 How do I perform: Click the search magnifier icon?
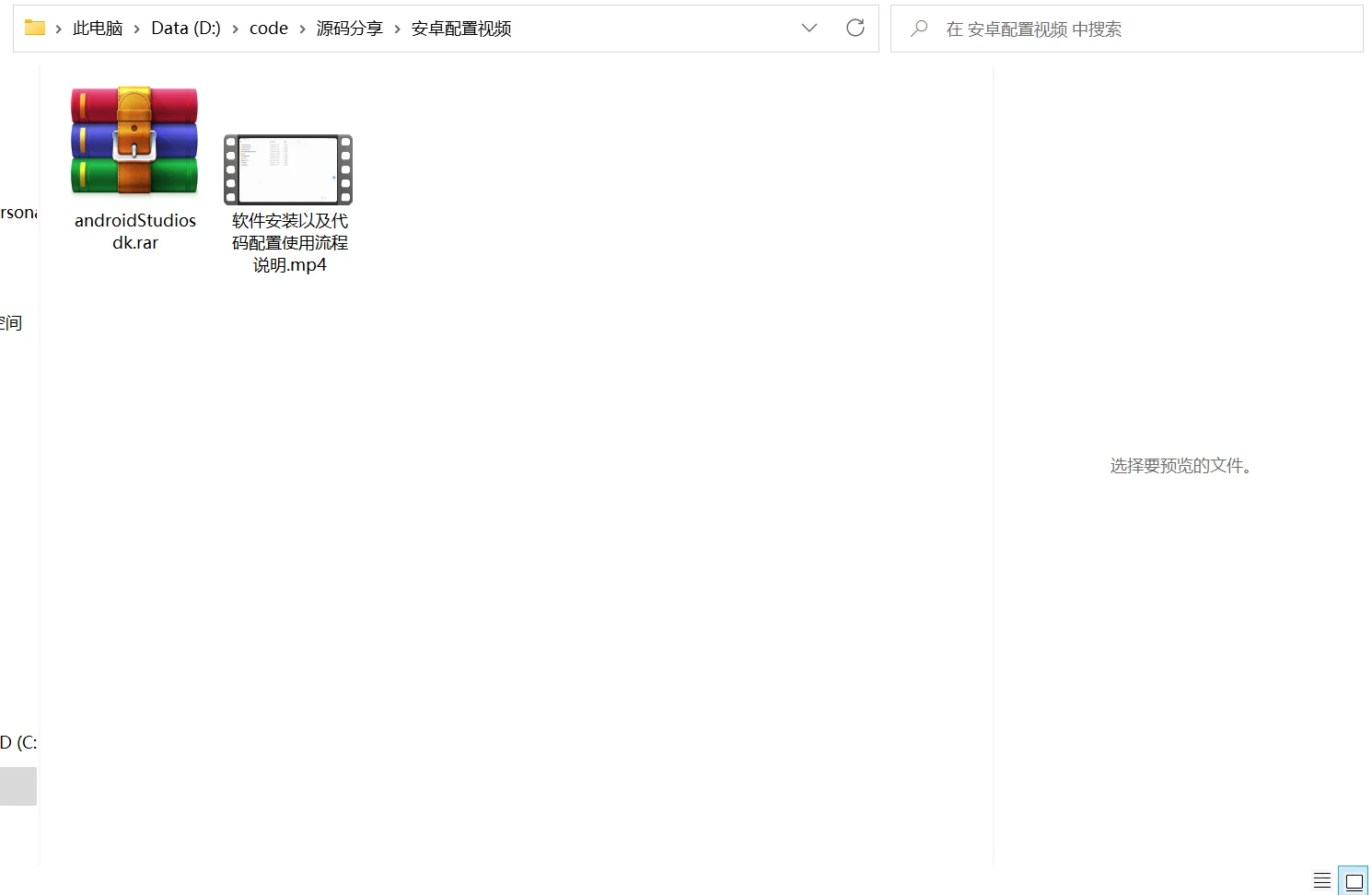pos(918,29)
